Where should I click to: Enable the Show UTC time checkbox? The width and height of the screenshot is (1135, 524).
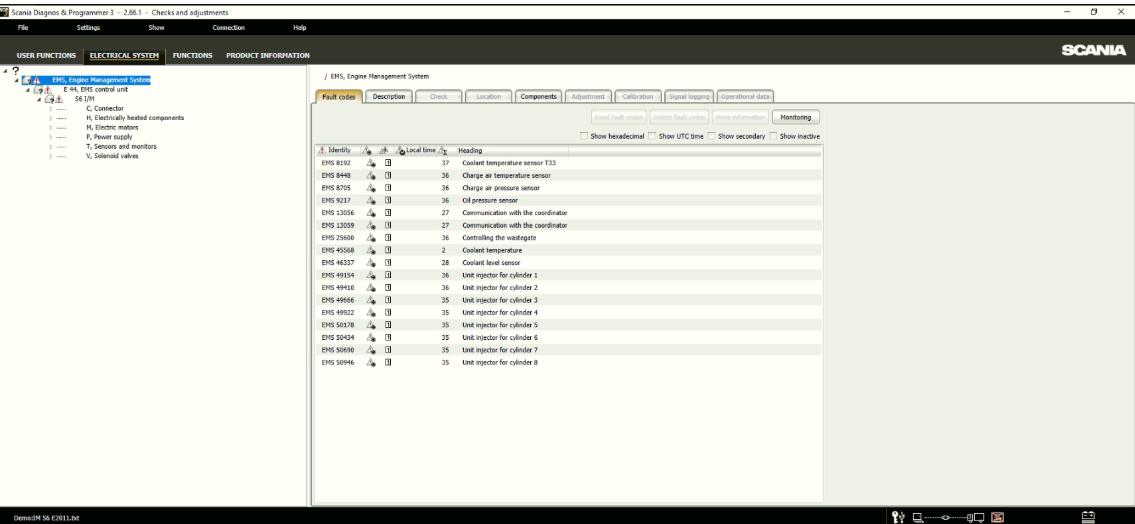click(x=652, y=135)
